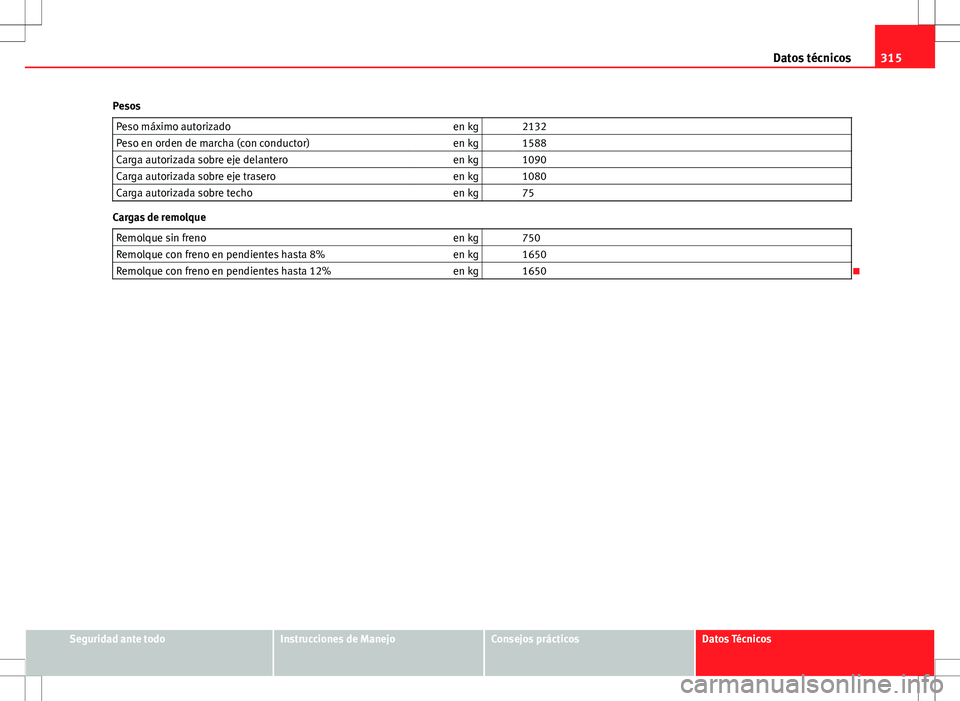Click the value 1588
The image size is (960, 701).
point(534,143)
